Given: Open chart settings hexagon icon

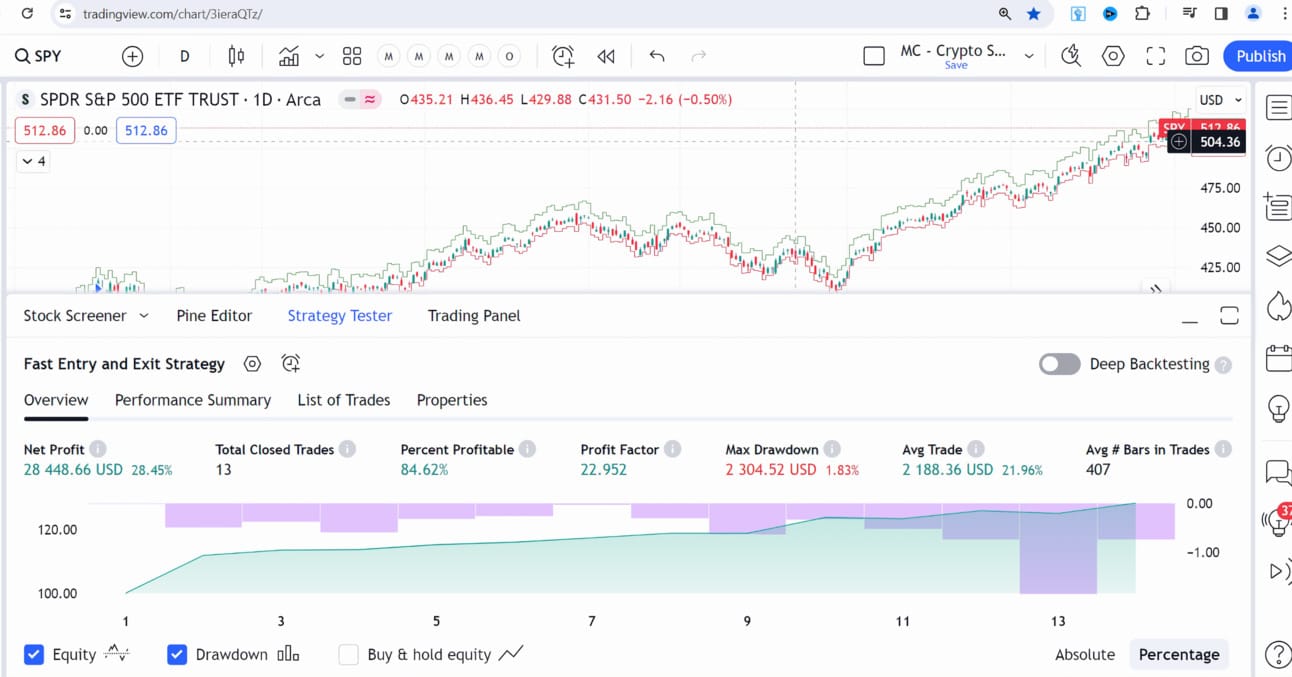Looking at the screenshot, I should [x=1113, y=56].
